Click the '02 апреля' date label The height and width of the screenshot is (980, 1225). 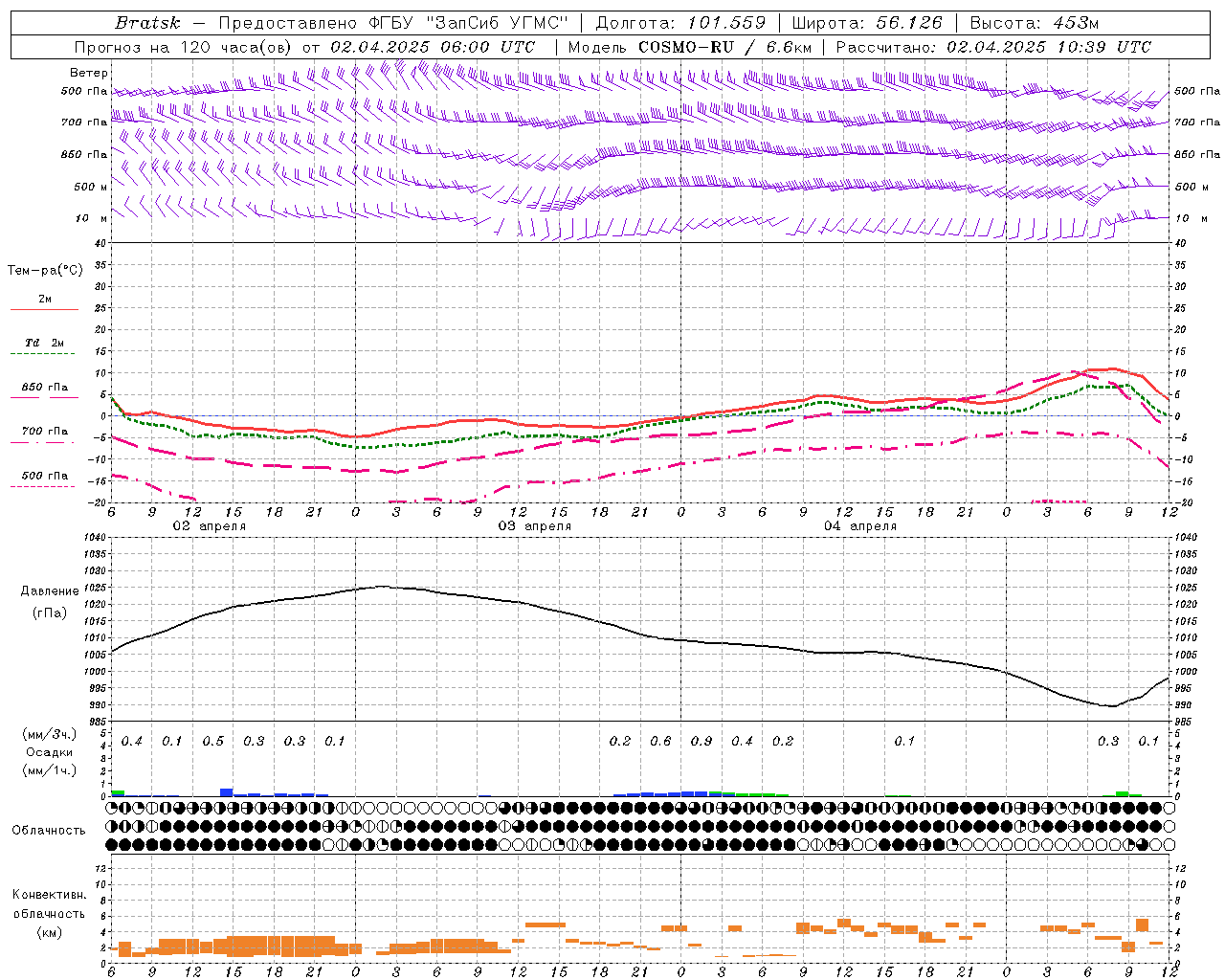click(x=209, y=526)
